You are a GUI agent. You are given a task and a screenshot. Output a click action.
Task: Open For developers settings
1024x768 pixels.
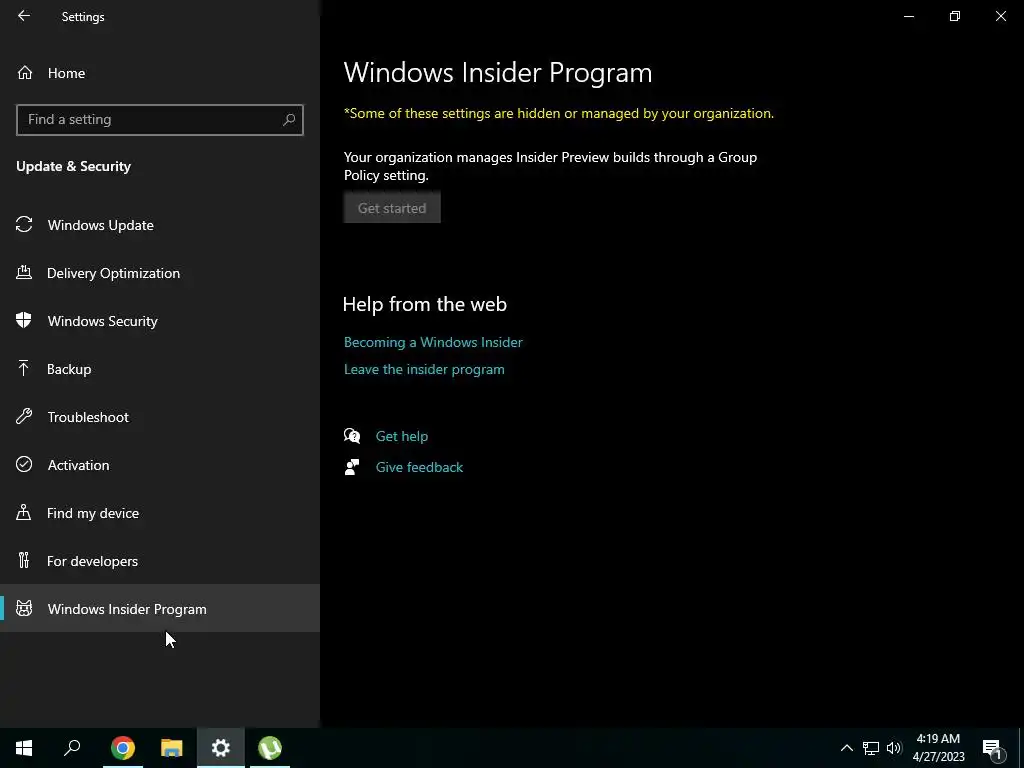click(x=159, y=561)
